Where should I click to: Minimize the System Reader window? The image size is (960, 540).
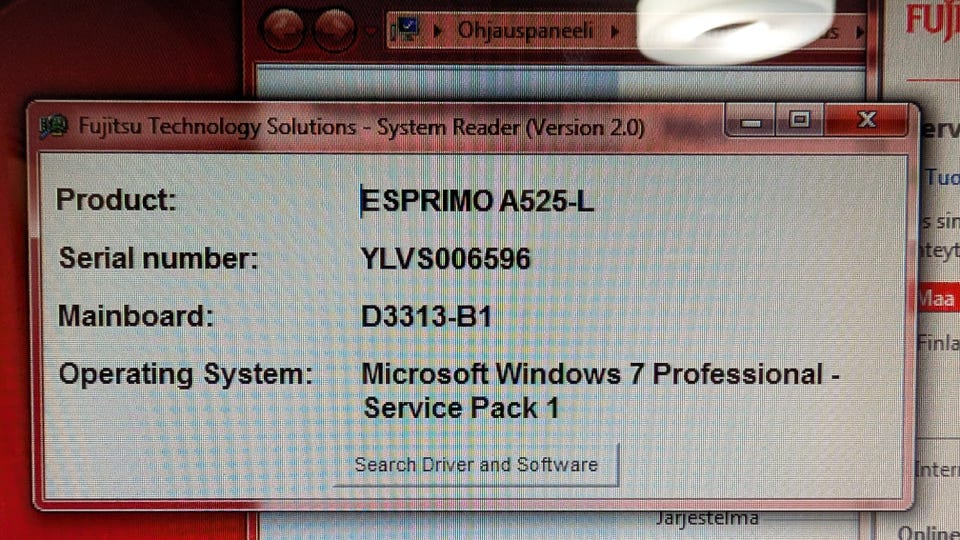[x=751, y=121]
